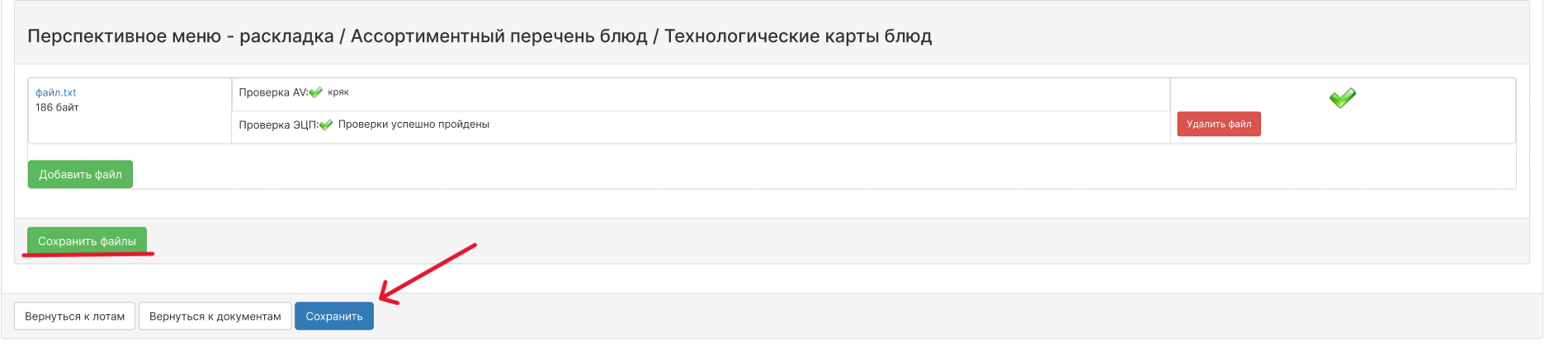Click Технологические карты блюд in the heading
This screenshot has height=347, width=1568.
coord(798,36)
